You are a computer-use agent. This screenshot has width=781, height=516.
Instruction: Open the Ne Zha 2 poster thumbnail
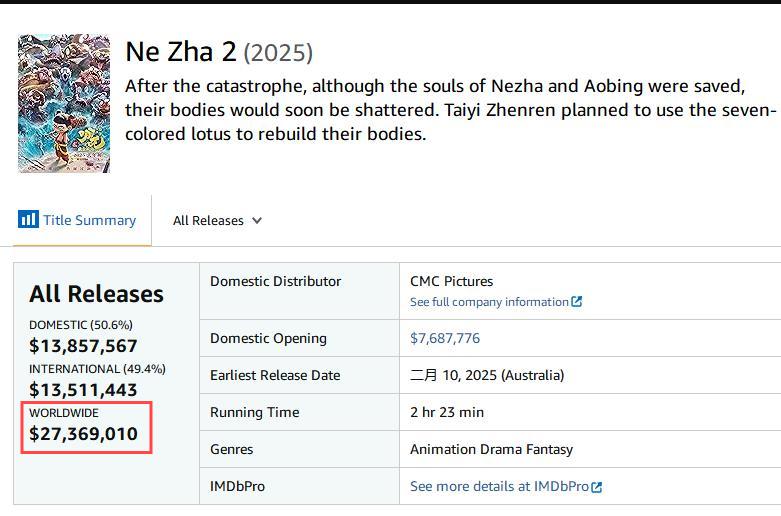(64, 104)
